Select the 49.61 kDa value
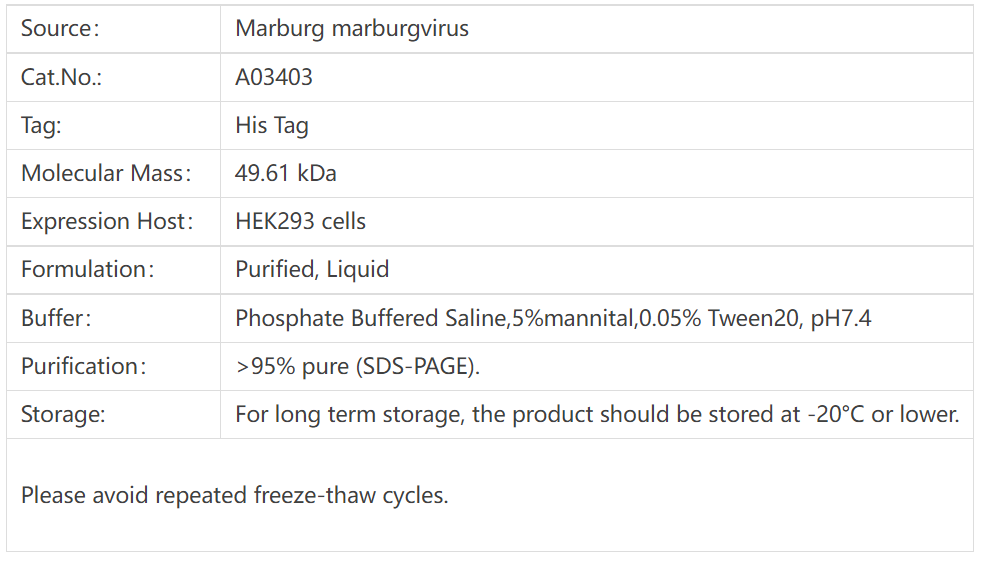 (286, 173)
